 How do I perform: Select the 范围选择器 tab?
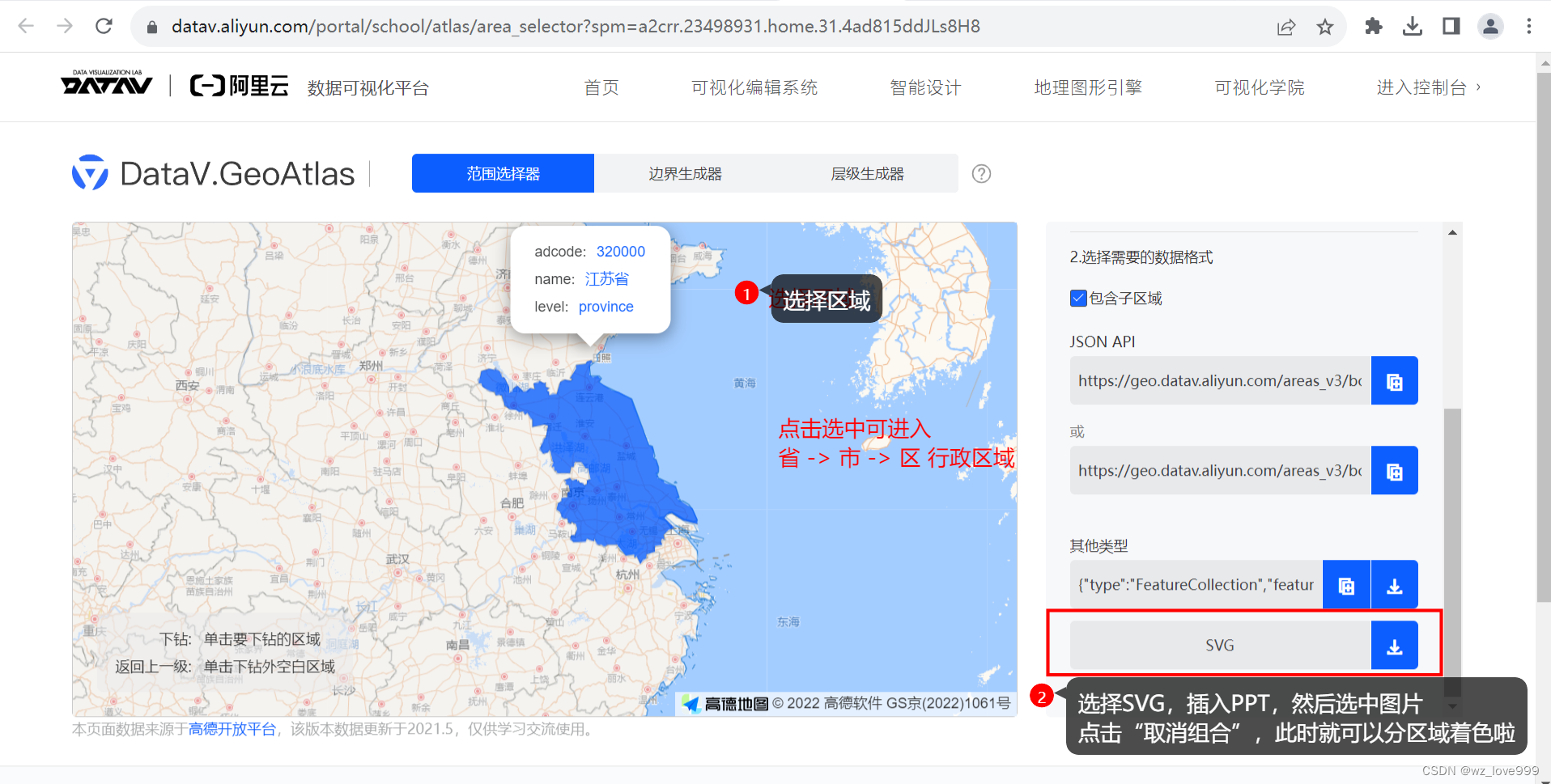pos(503,173)
